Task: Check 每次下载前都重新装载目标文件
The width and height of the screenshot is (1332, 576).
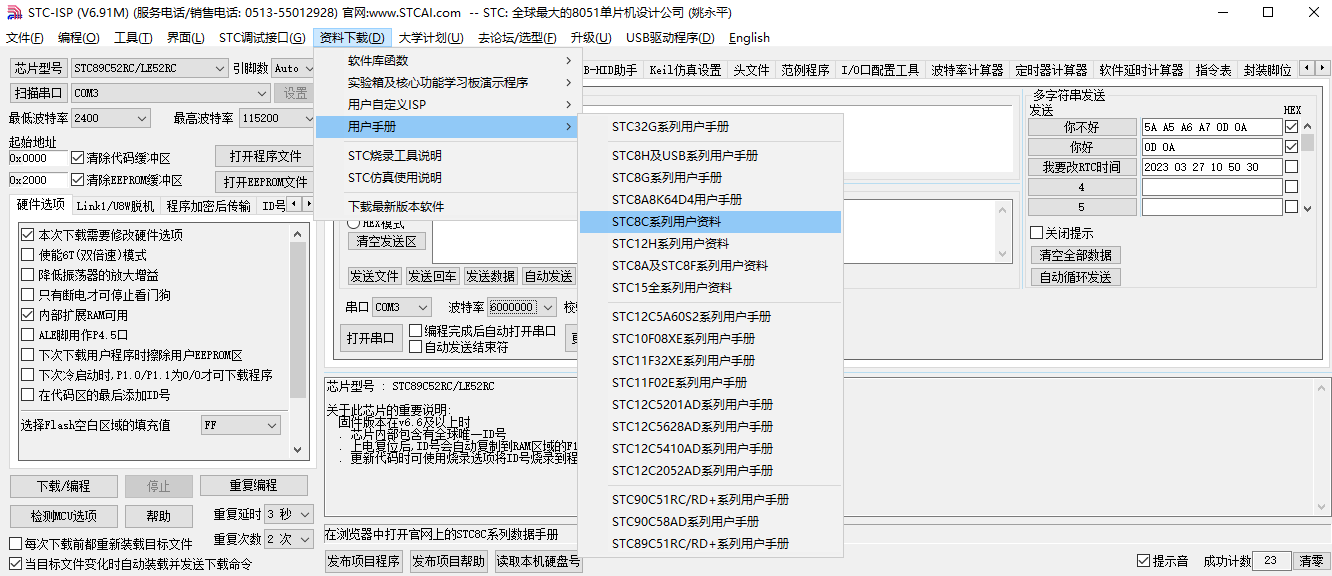Action: (15, 544)
